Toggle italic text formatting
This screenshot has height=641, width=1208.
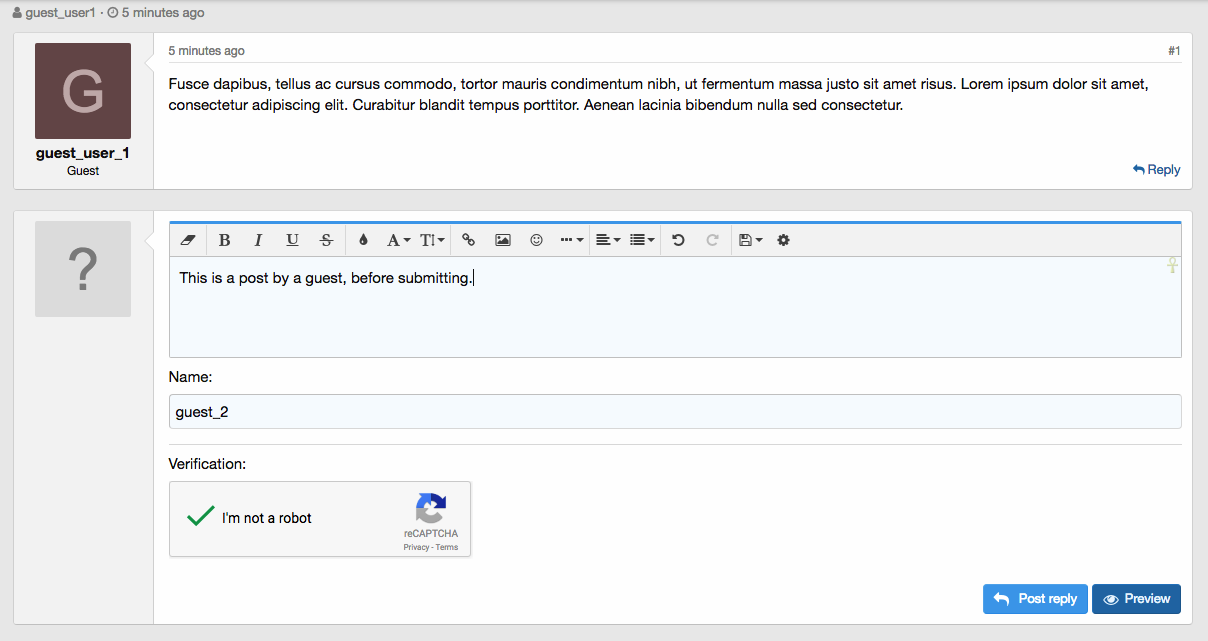click(x=258, y=240)
